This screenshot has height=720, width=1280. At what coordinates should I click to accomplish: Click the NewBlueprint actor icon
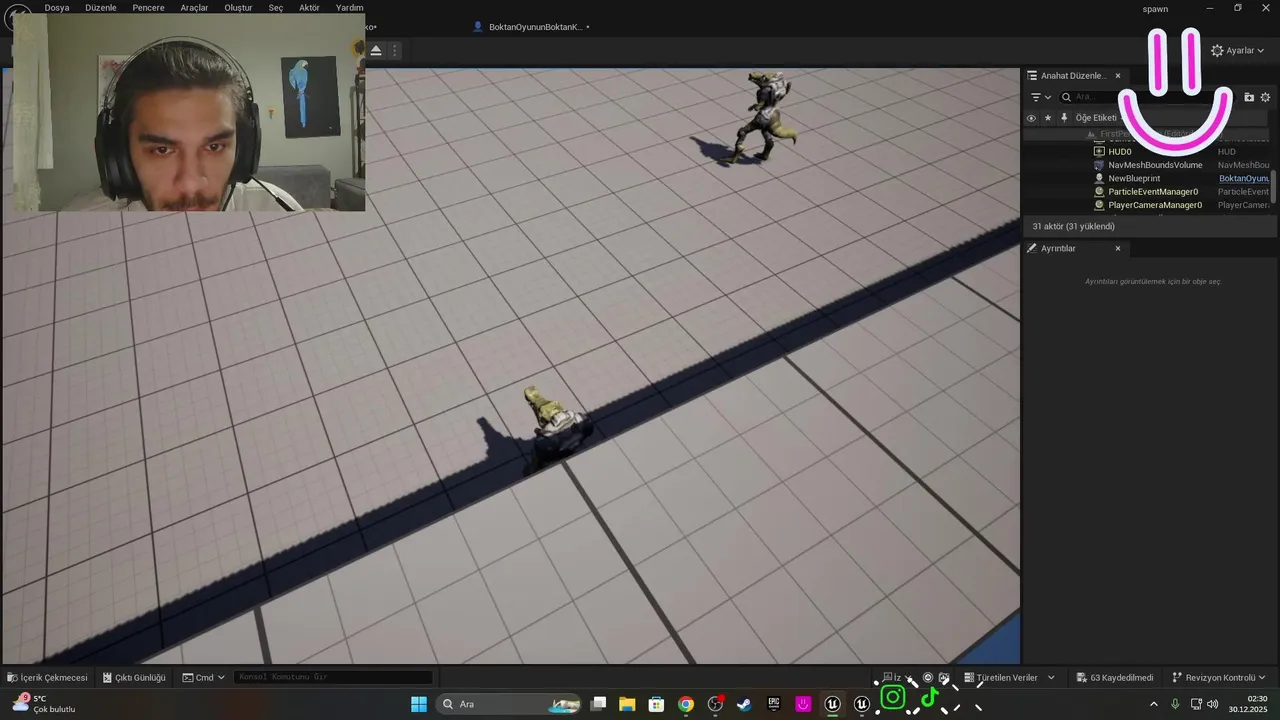point(1099,178)
